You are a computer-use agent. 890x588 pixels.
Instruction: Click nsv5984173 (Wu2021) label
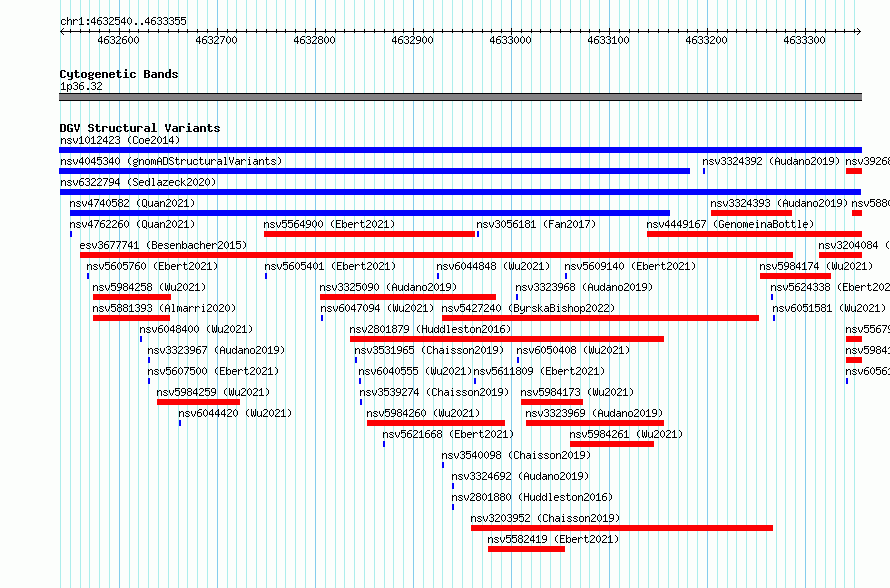coord(577,392)
